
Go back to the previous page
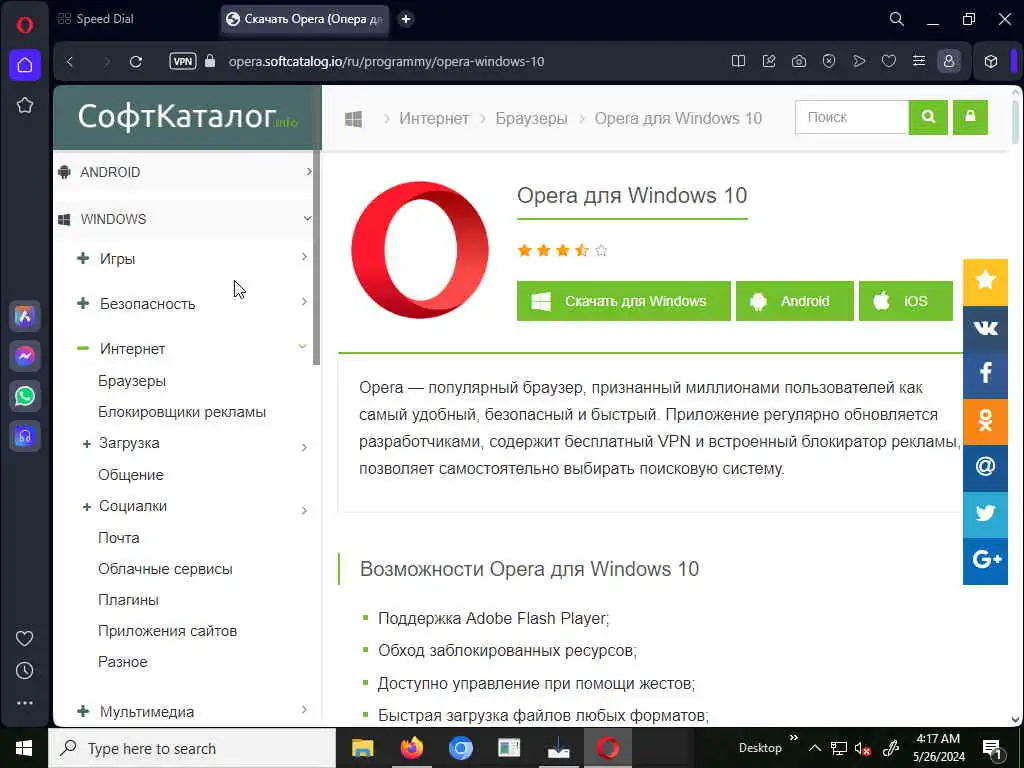[70, 61]
